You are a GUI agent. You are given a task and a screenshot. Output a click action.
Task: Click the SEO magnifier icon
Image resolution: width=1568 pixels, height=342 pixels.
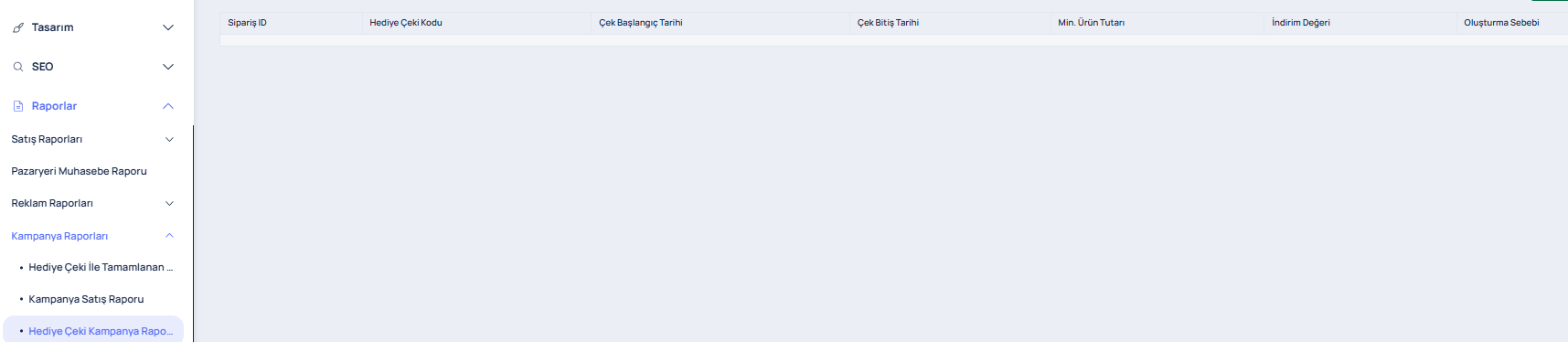18,67
